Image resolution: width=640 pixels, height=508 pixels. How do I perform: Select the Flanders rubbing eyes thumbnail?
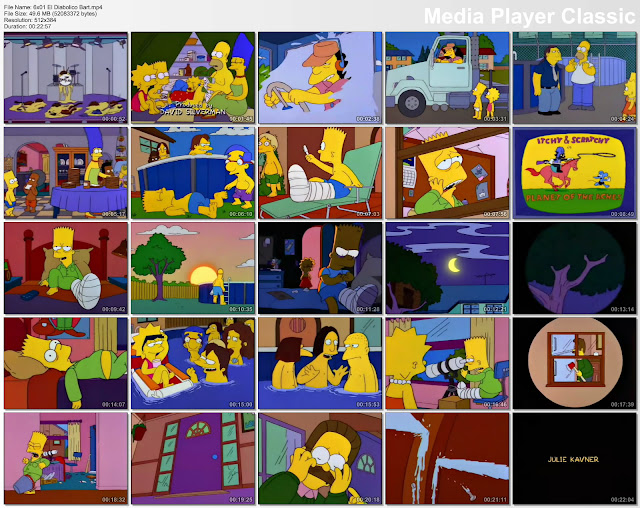click(320, 458)
